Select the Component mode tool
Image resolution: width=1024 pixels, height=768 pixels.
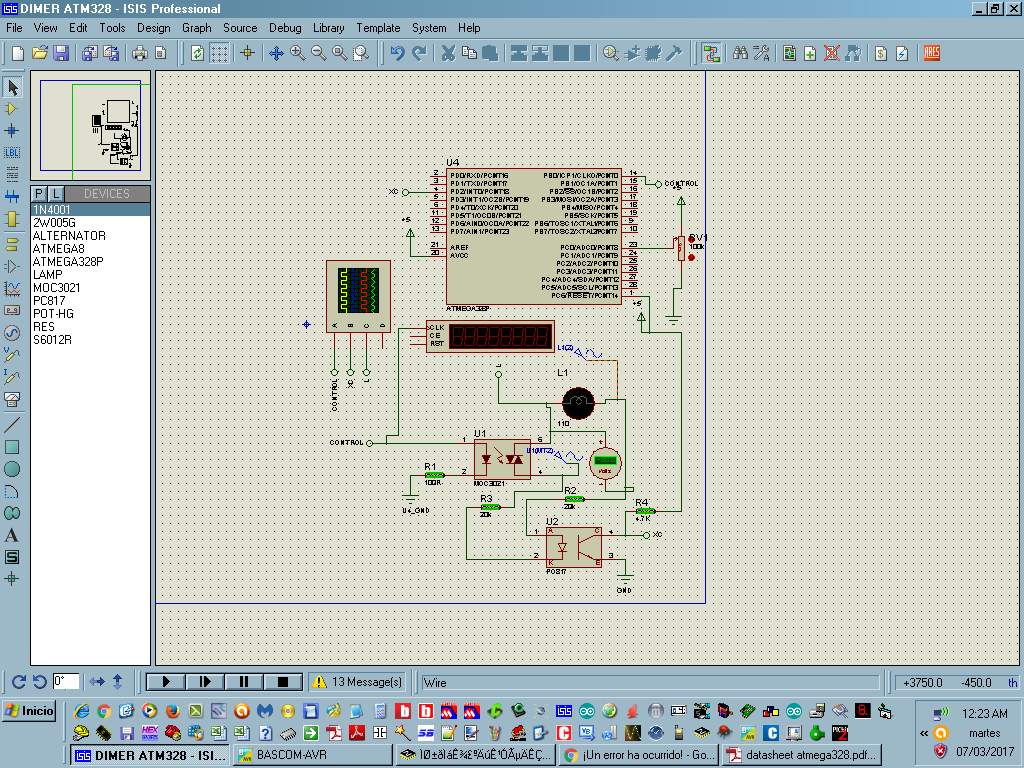(12, 109)
